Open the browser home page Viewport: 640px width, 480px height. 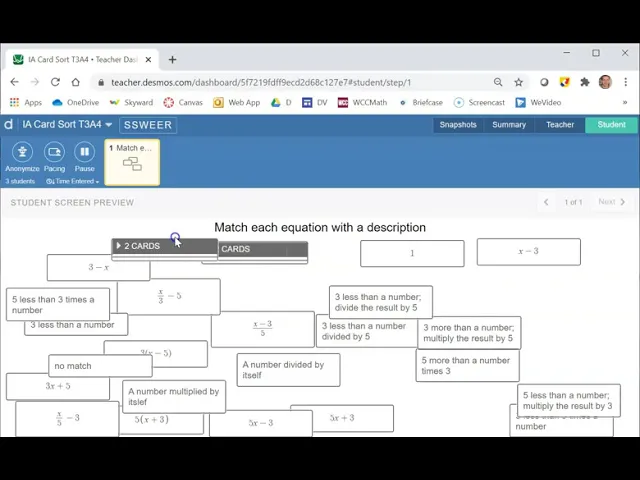[x=76, y=82]
